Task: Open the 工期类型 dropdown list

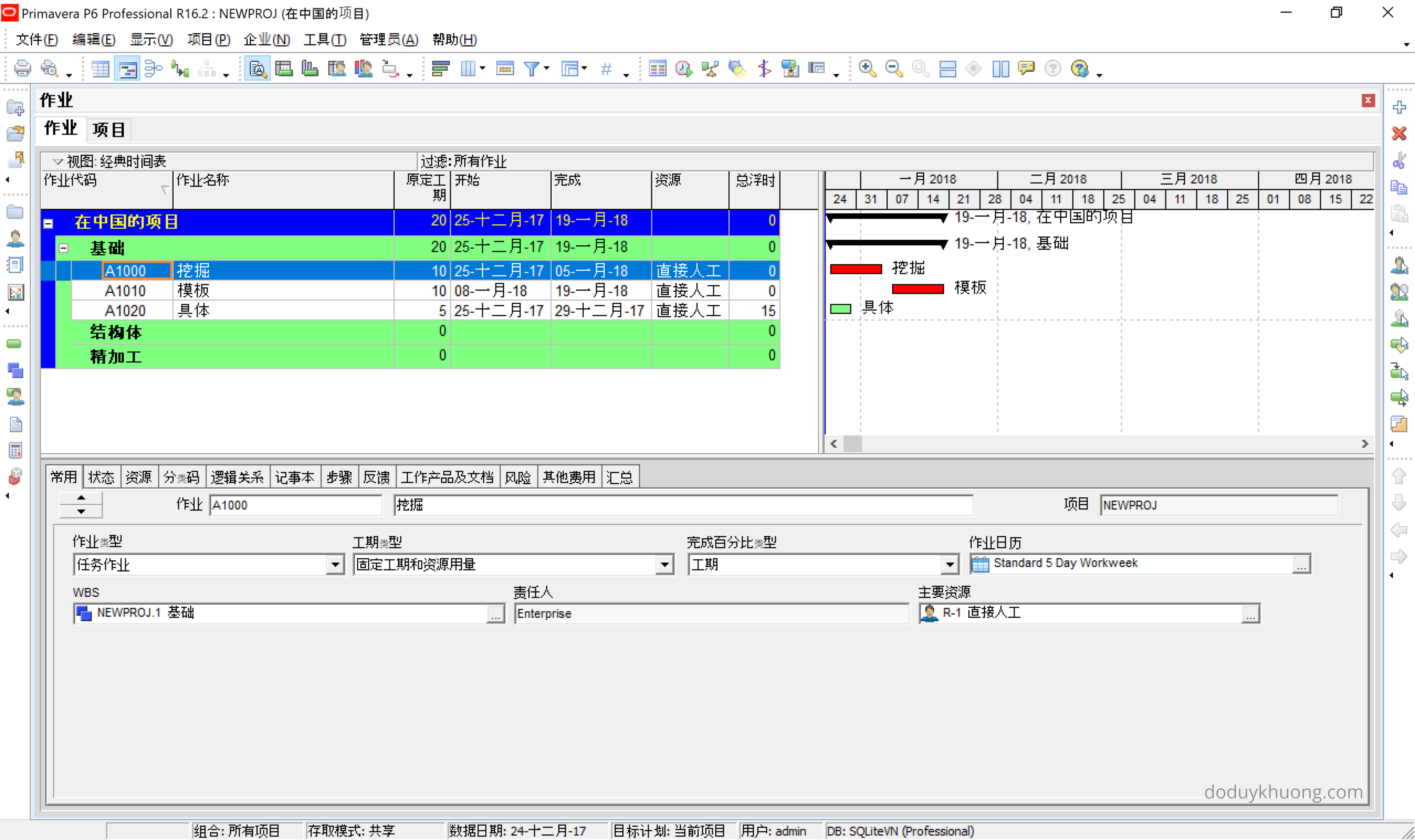Action: (x=664, y=564)
